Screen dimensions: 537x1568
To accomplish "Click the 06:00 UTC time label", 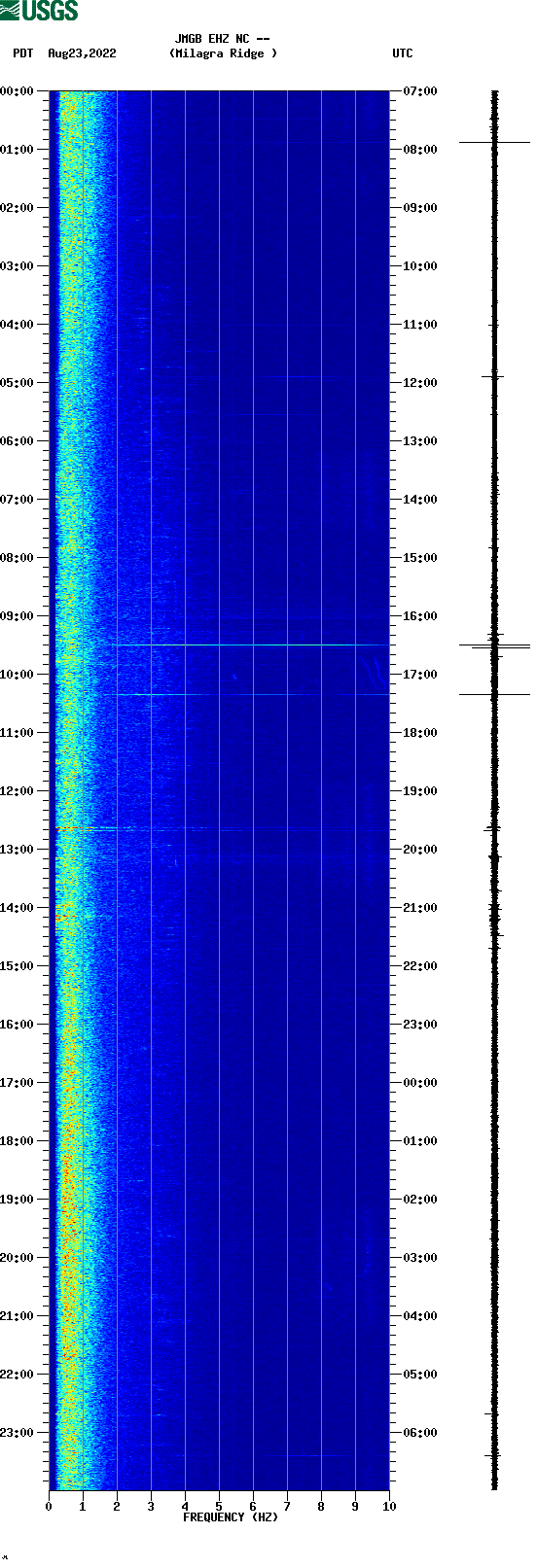I will (420, 1433).
